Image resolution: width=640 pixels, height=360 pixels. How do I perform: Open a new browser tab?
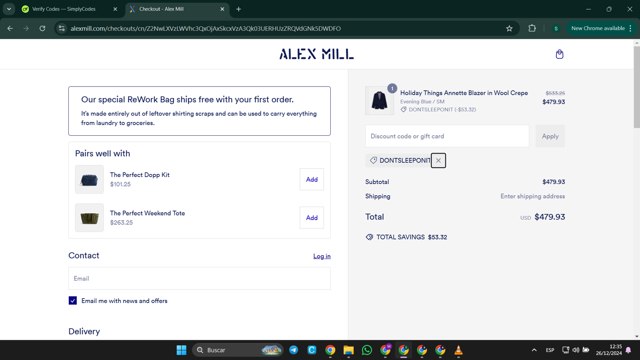tap(238, 9)
